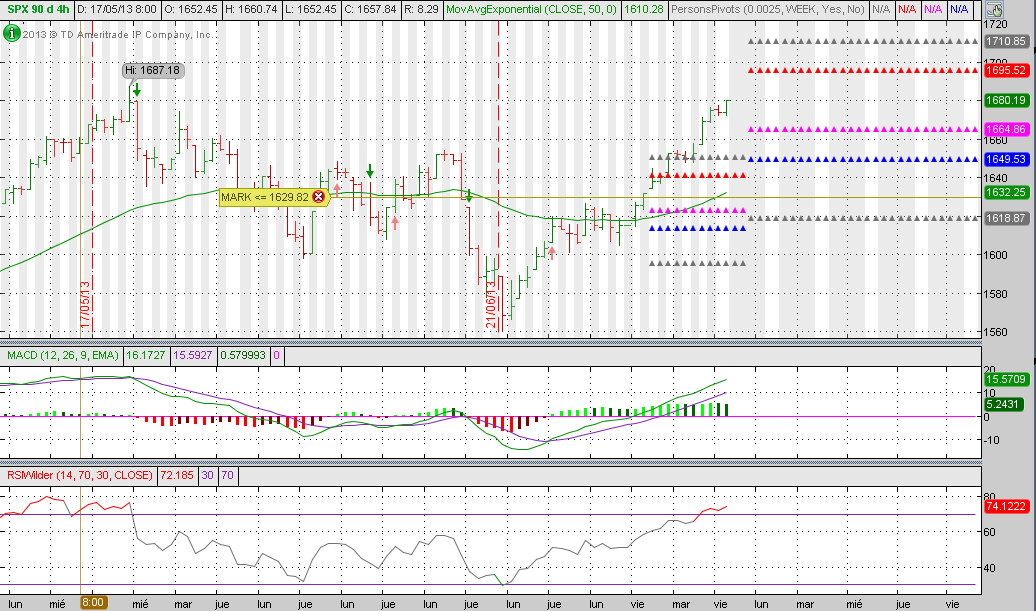Click the price axis pan hand icon
1036x611 pixels.
pyautogui.click(x=994, y=9)
